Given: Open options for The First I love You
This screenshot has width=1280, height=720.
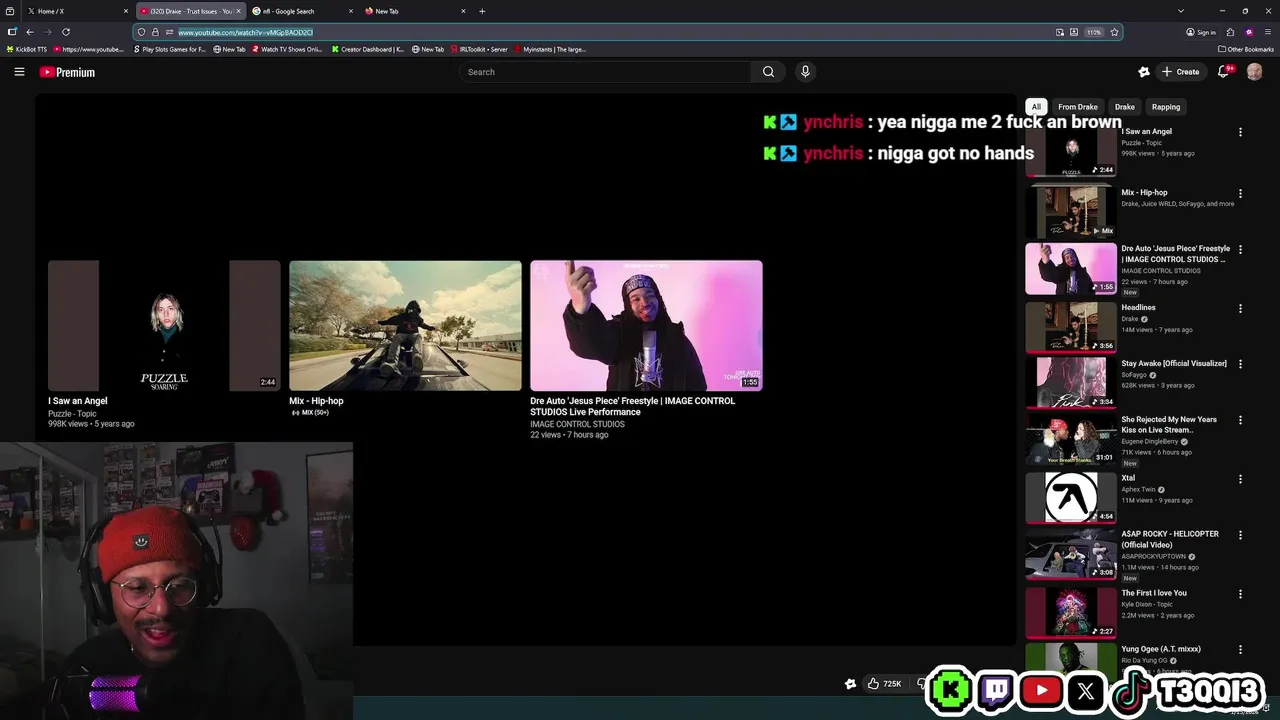Looking at the screenshot, I should point(1240,593).
